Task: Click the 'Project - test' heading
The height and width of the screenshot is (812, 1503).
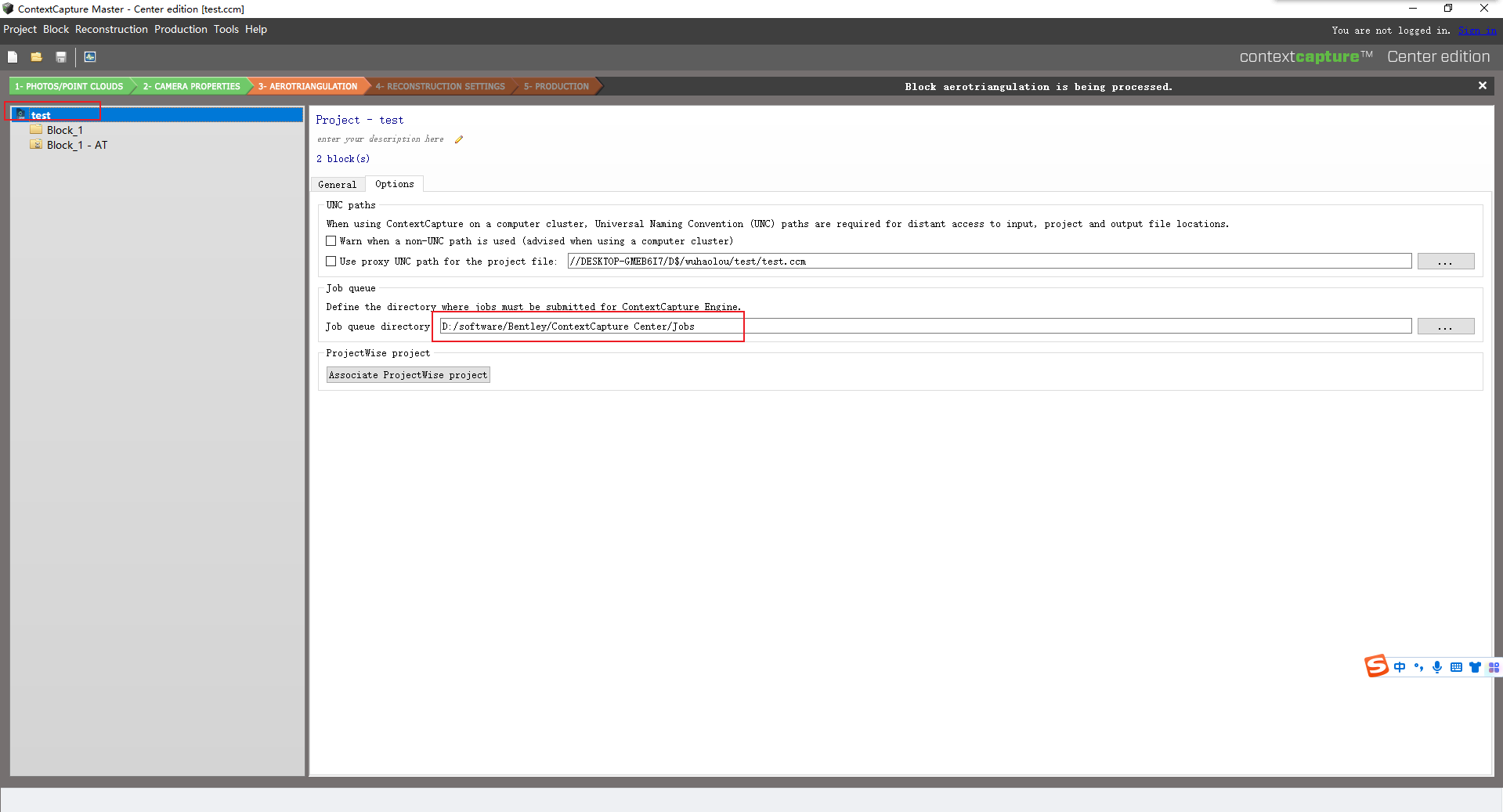Action: point(359,120)
